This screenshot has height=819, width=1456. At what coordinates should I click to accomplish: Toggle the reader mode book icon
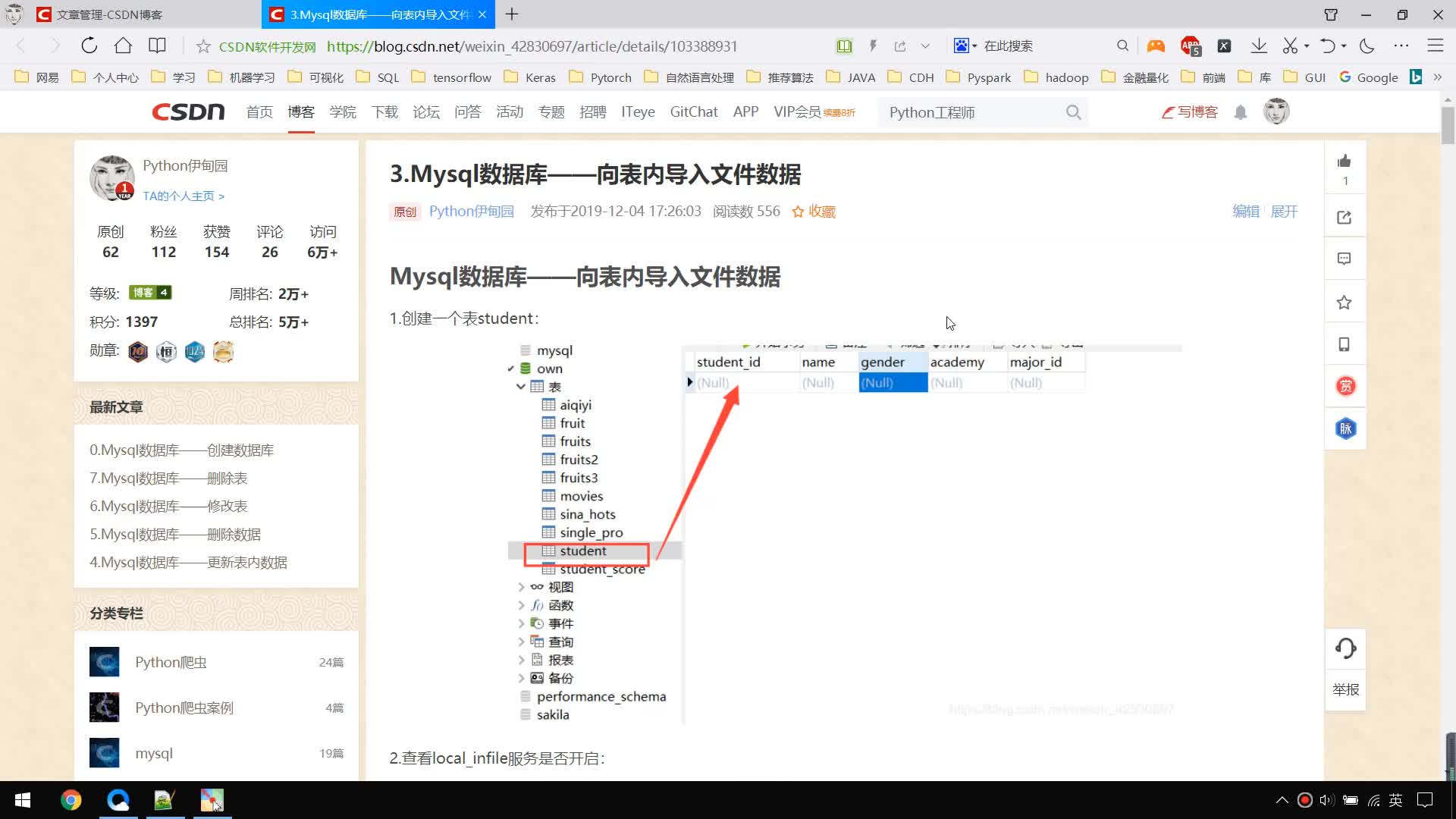click(844, 46)
